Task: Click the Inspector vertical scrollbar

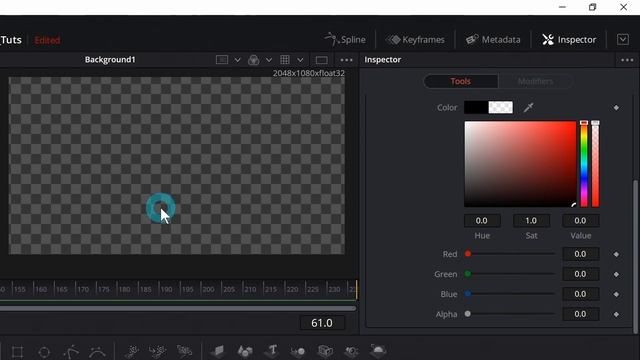Action: point(635,256)
